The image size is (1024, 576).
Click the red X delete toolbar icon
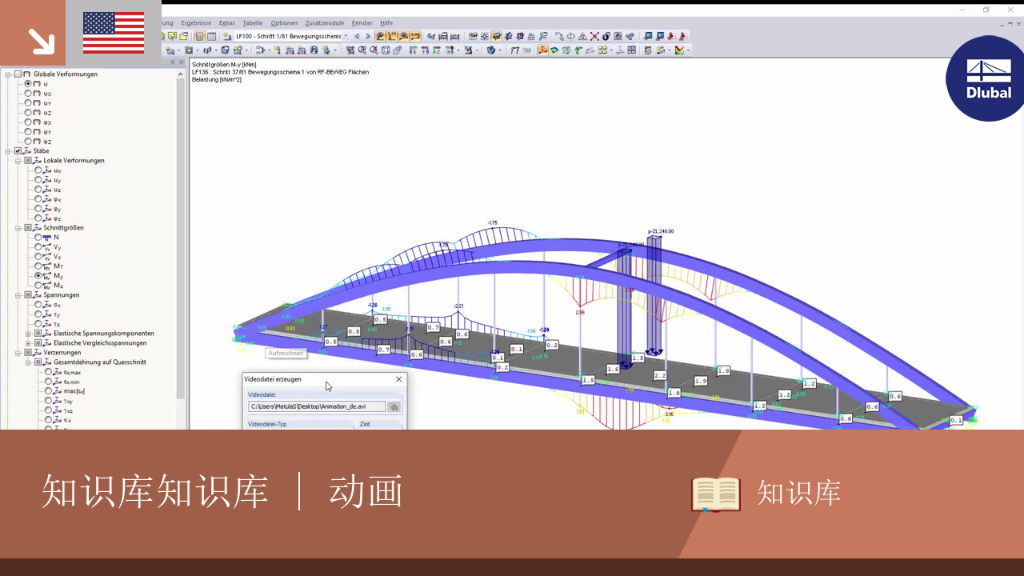click(594, 37)
